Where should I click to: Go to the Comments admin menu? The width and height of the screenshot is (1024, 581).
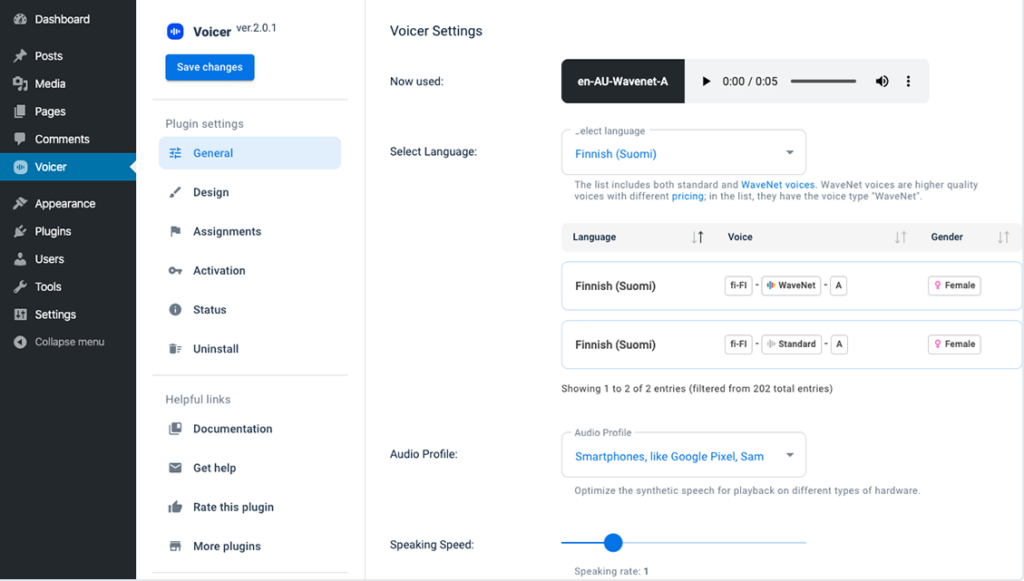click(x=60, y=139)
